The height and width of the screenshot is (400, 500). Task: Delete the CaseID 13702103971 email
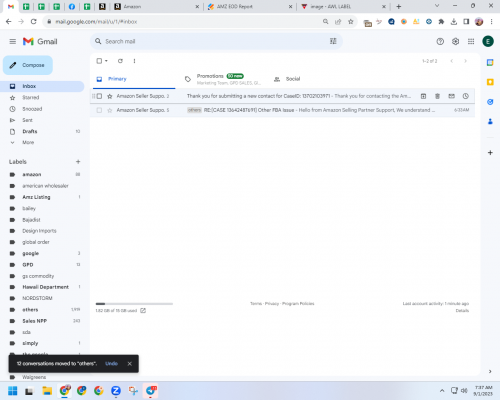click(x=437, y=96)
